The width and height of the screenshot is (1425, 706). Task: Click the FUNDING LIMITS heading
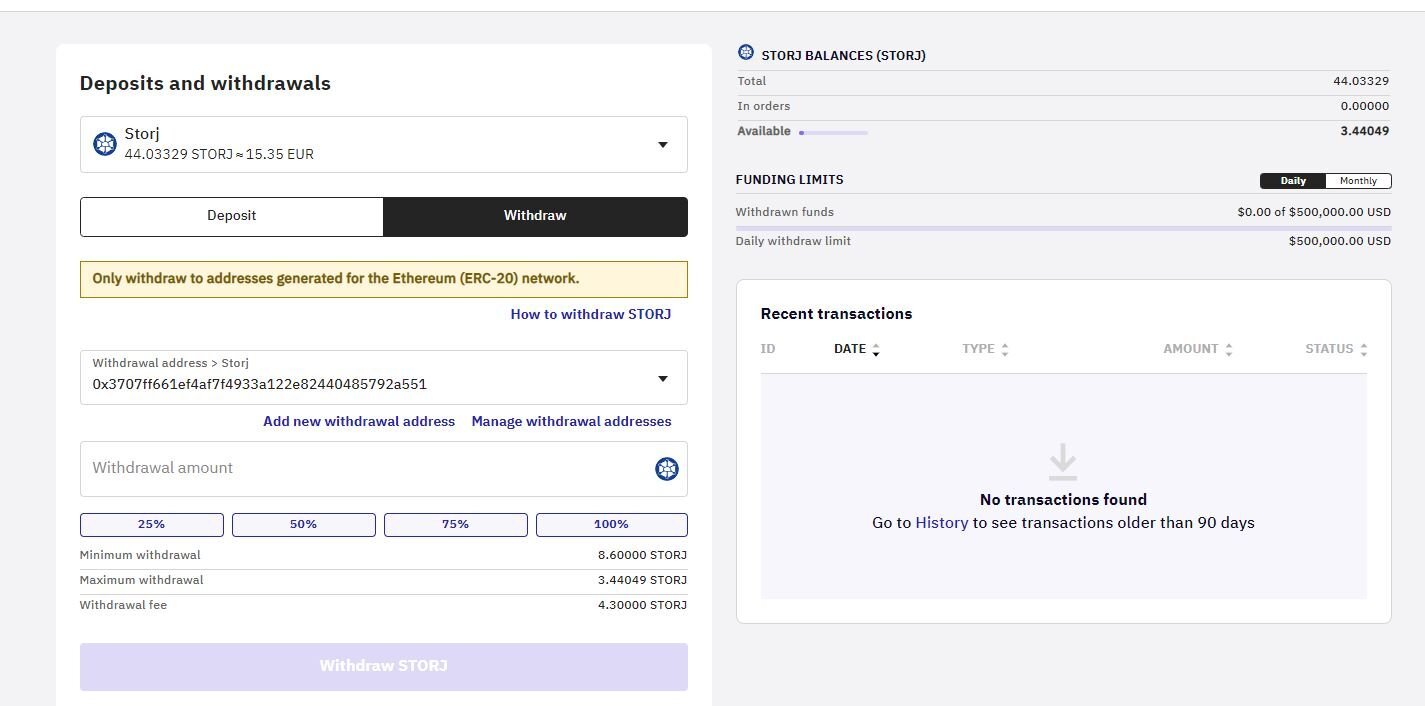click(790, 180)
